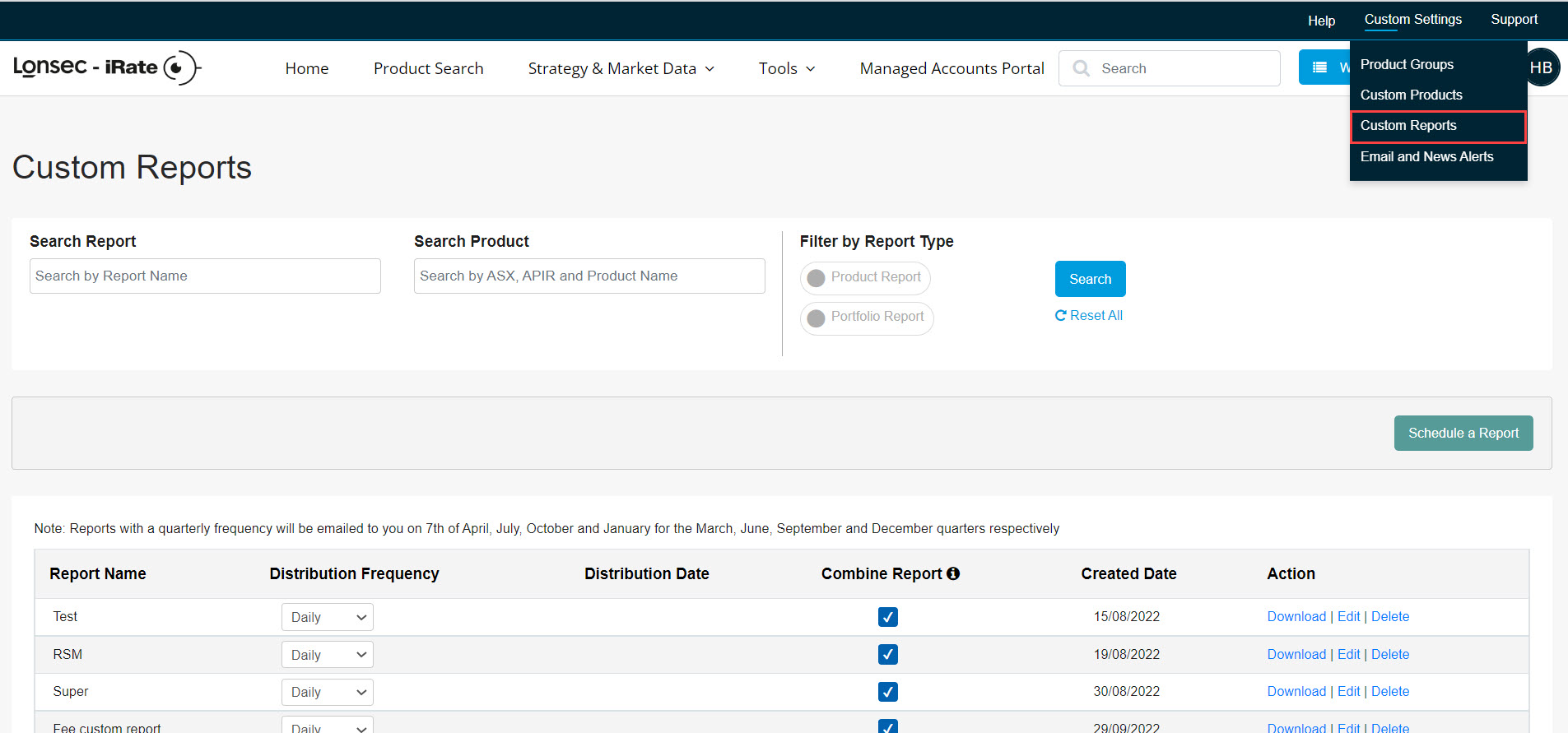Open frequency dropdown for Test report
Image resolution: width=1568 pixels, height=733 pixels.
(x=328, y=617)
